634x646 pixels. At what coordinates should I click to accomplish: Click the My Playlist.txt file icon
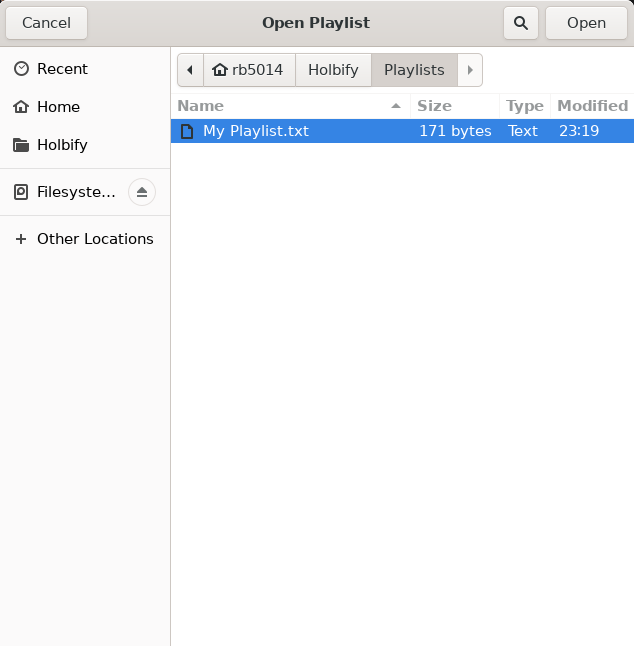[x=187, y=131]
